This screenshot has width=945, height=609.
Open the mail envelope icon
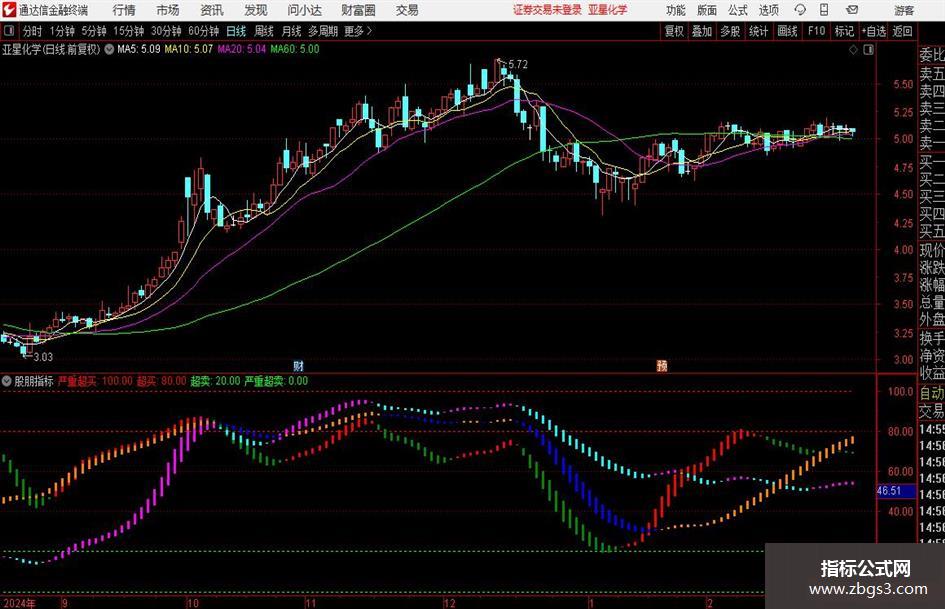click(x=852, y=10)
